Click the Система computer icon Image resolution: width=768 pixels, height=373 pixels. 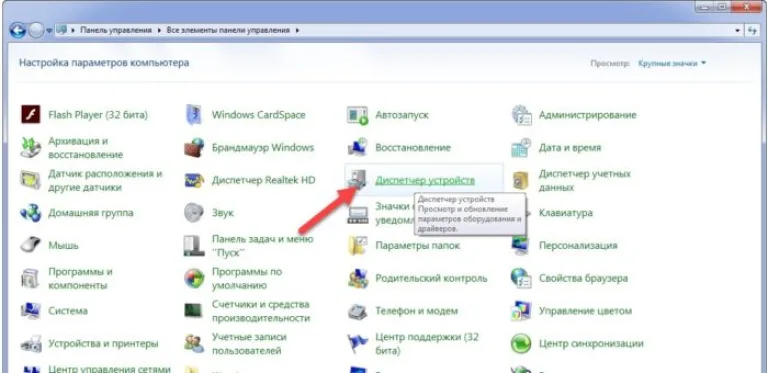click(30, 311)
